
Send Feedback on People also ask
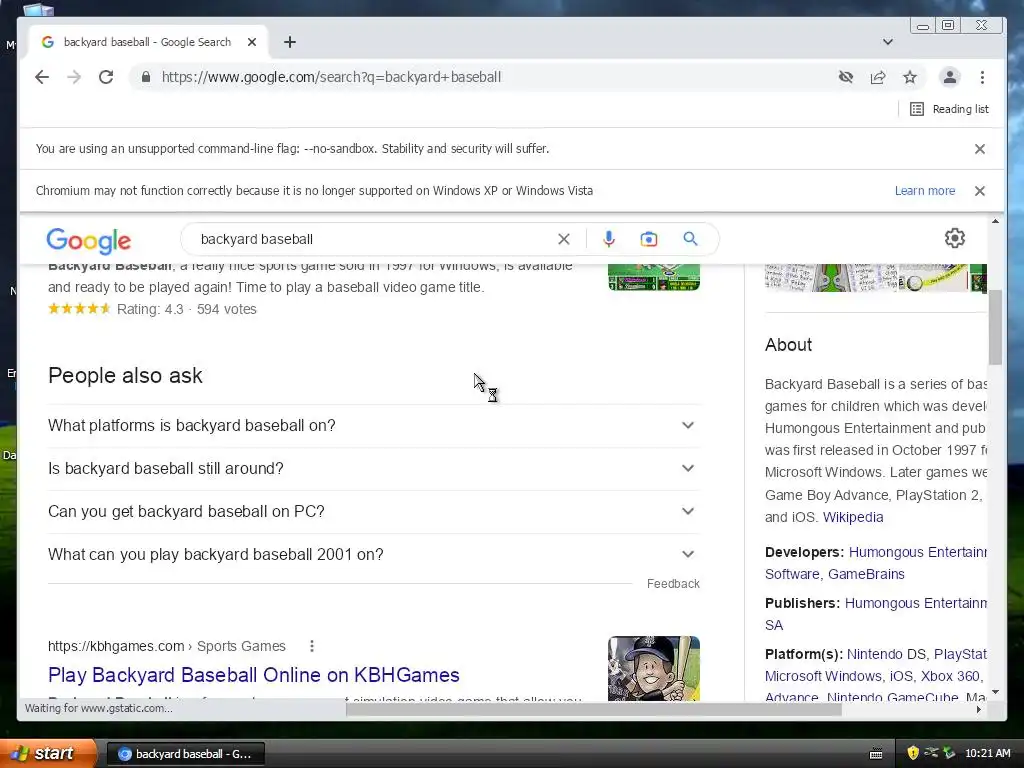673,584
